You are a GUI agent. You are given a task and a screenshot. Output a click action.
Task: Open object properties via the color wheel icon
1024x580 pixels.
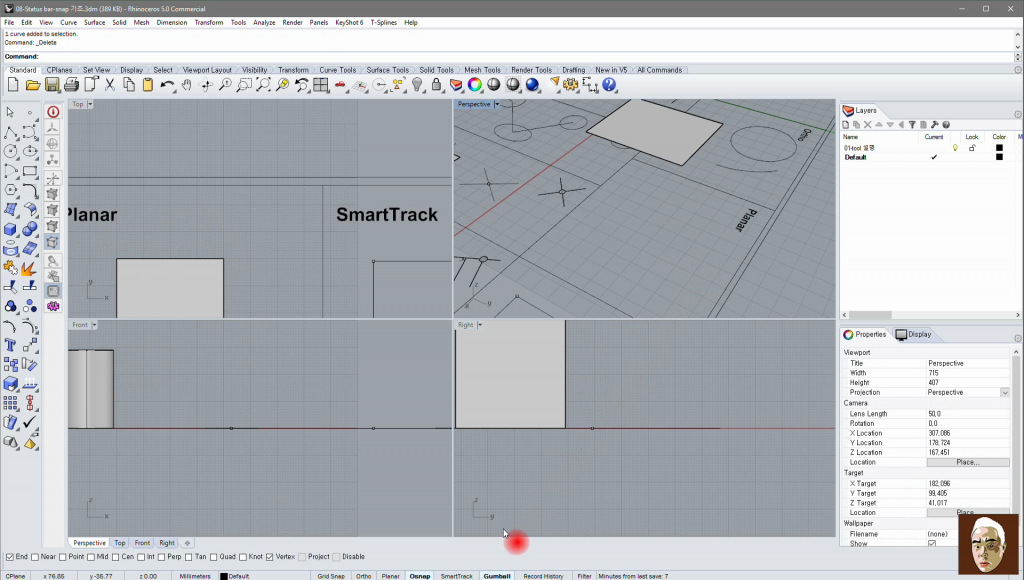point(475,85)
